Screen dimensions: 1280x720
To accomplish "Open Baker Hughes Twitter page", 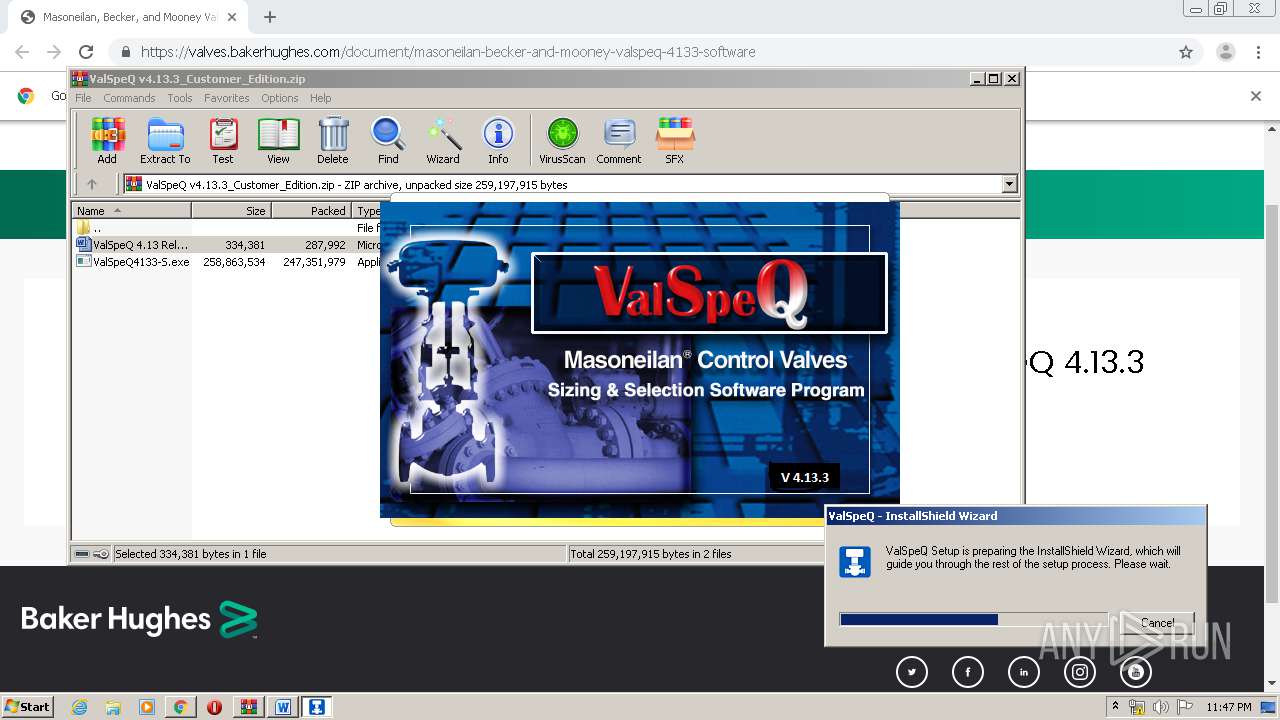I will pyautogui.click(x=912, y=672).
